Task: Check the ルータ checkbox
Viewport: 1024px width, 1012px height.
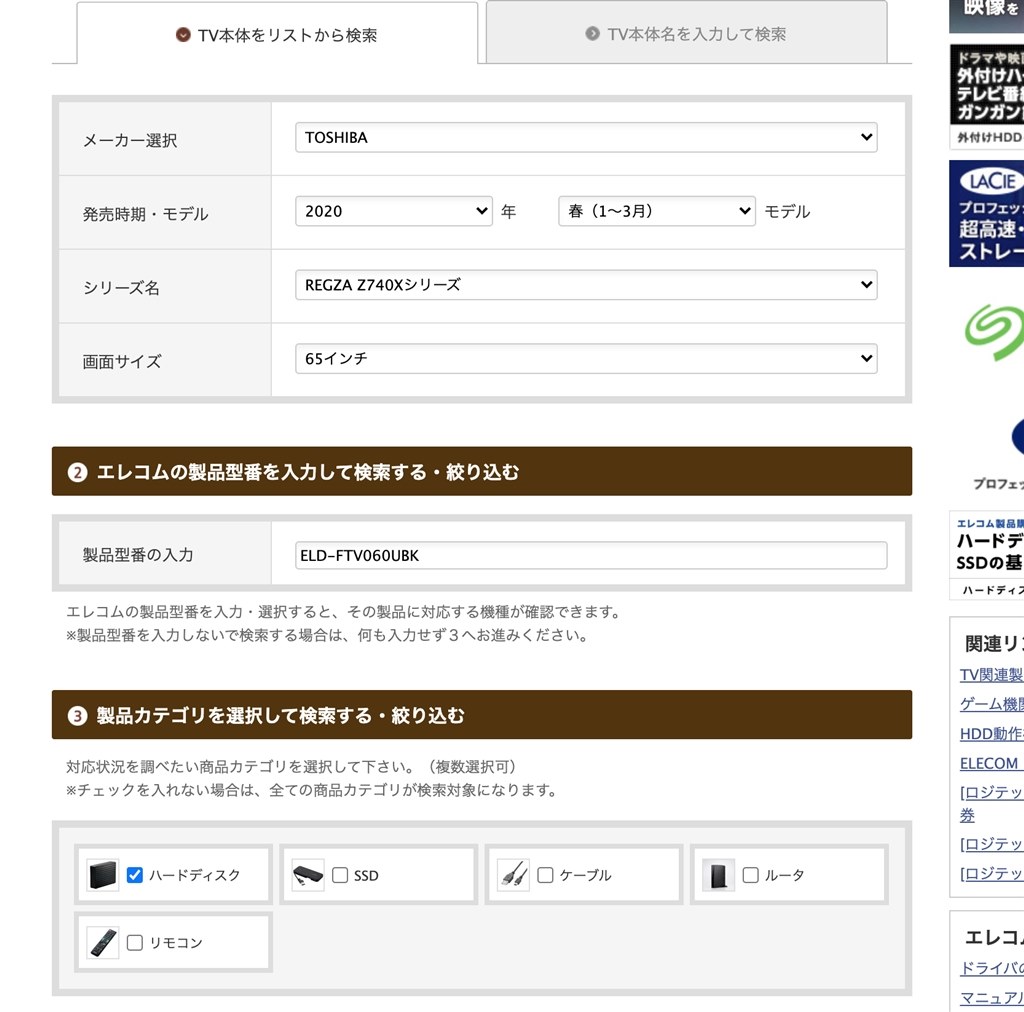Action: [x=750, y=875]
